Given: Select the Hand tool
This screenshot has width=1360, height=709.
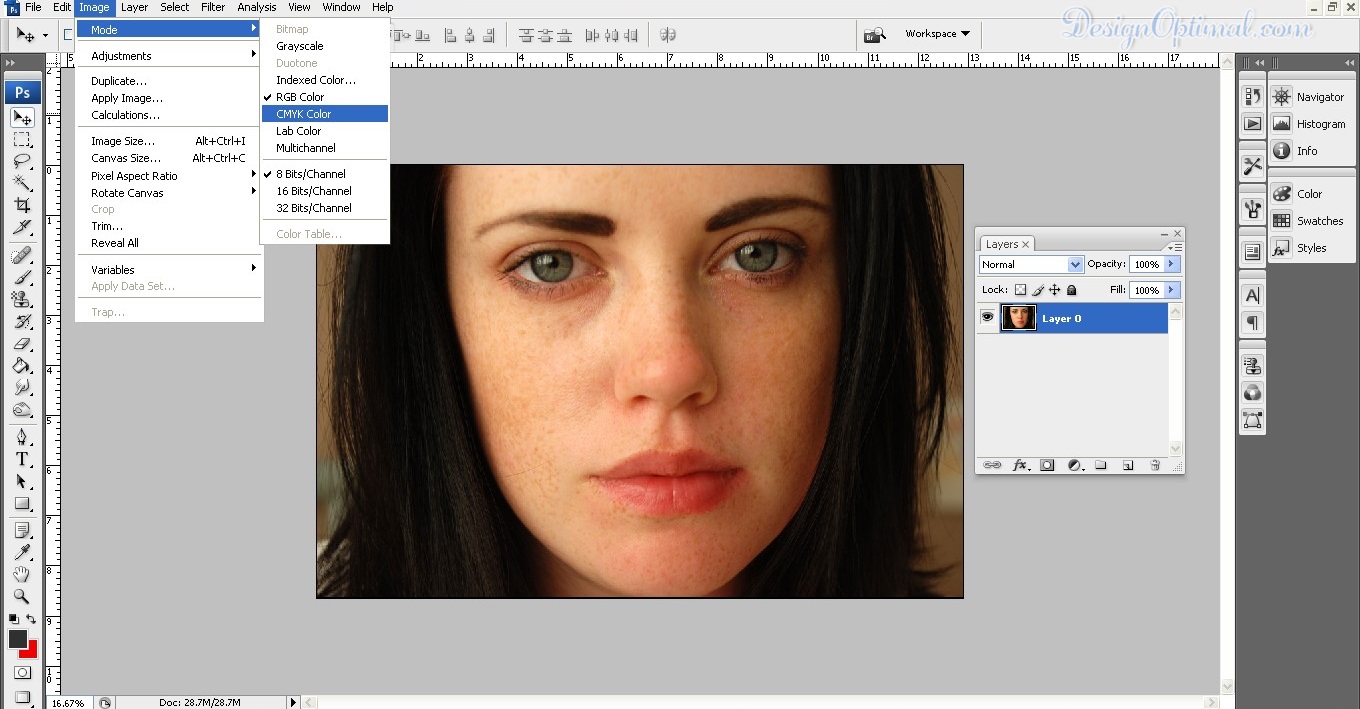Looking at the screenshot, I should [x=23, y=574].
